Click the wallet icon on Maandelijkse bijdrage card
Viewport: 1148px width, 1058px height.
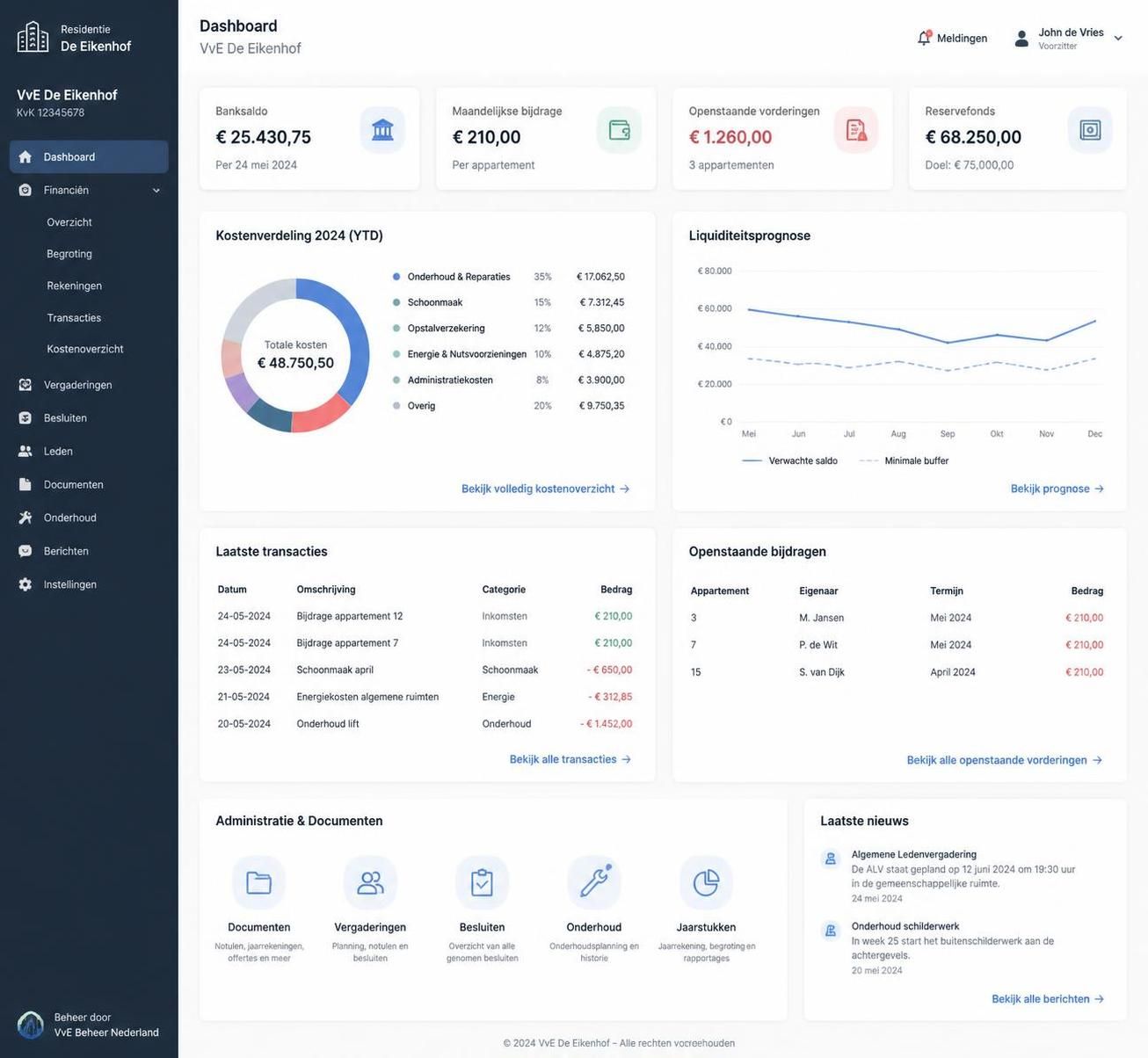619,130
